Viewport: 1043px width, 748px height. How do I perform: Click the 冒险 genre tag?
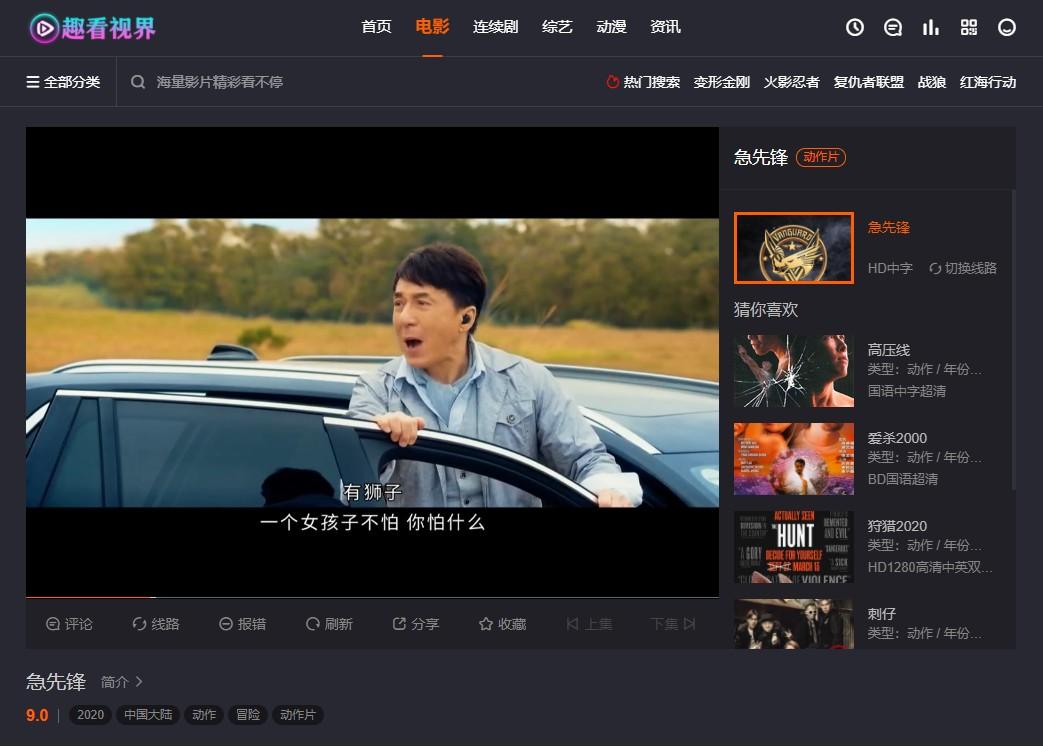(x=248, y=715)
